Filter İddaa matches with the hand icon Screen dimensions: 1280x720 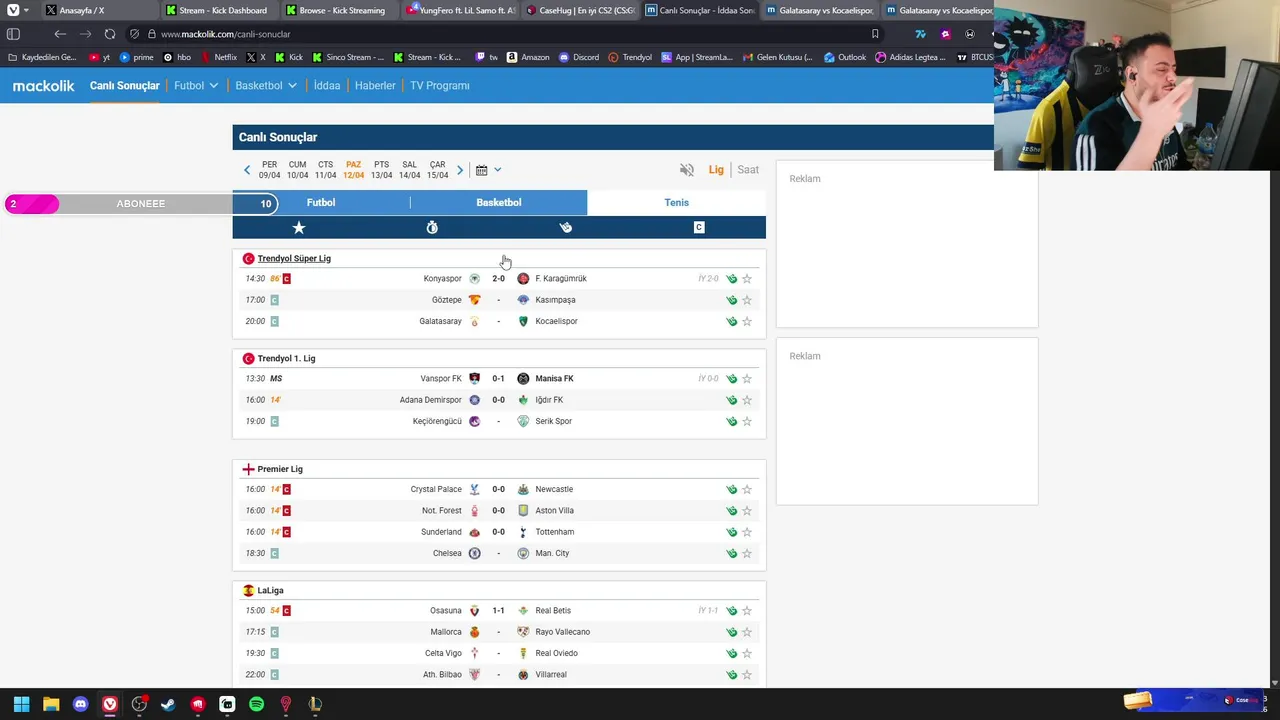pos(565,228)
